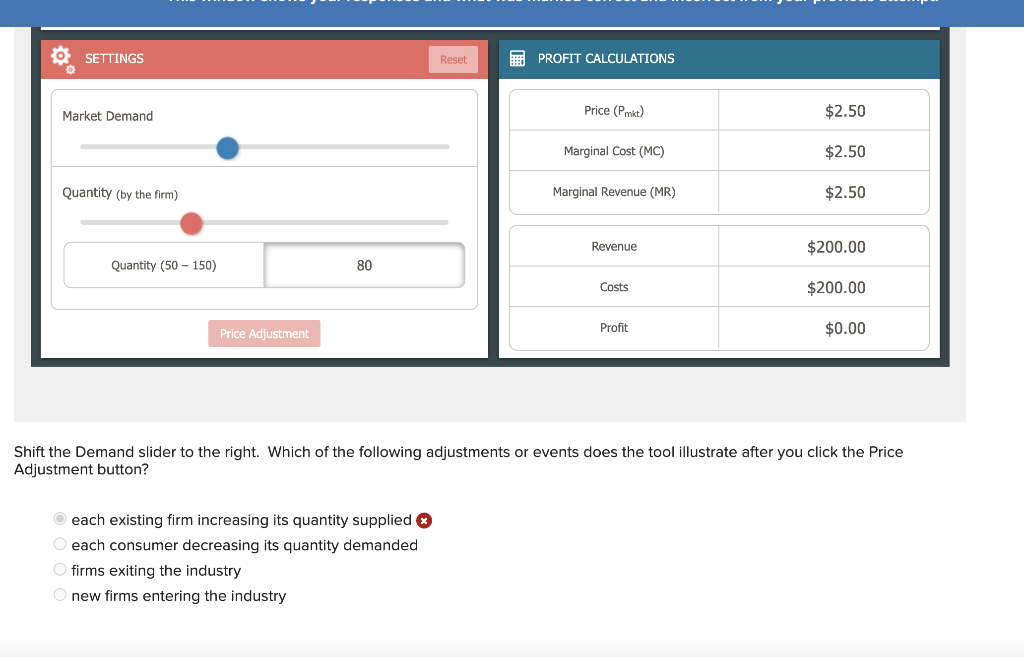This screenshot has width=1024, height=657.
Task: Click the Costs value $200.00
Action: point(836,287)
